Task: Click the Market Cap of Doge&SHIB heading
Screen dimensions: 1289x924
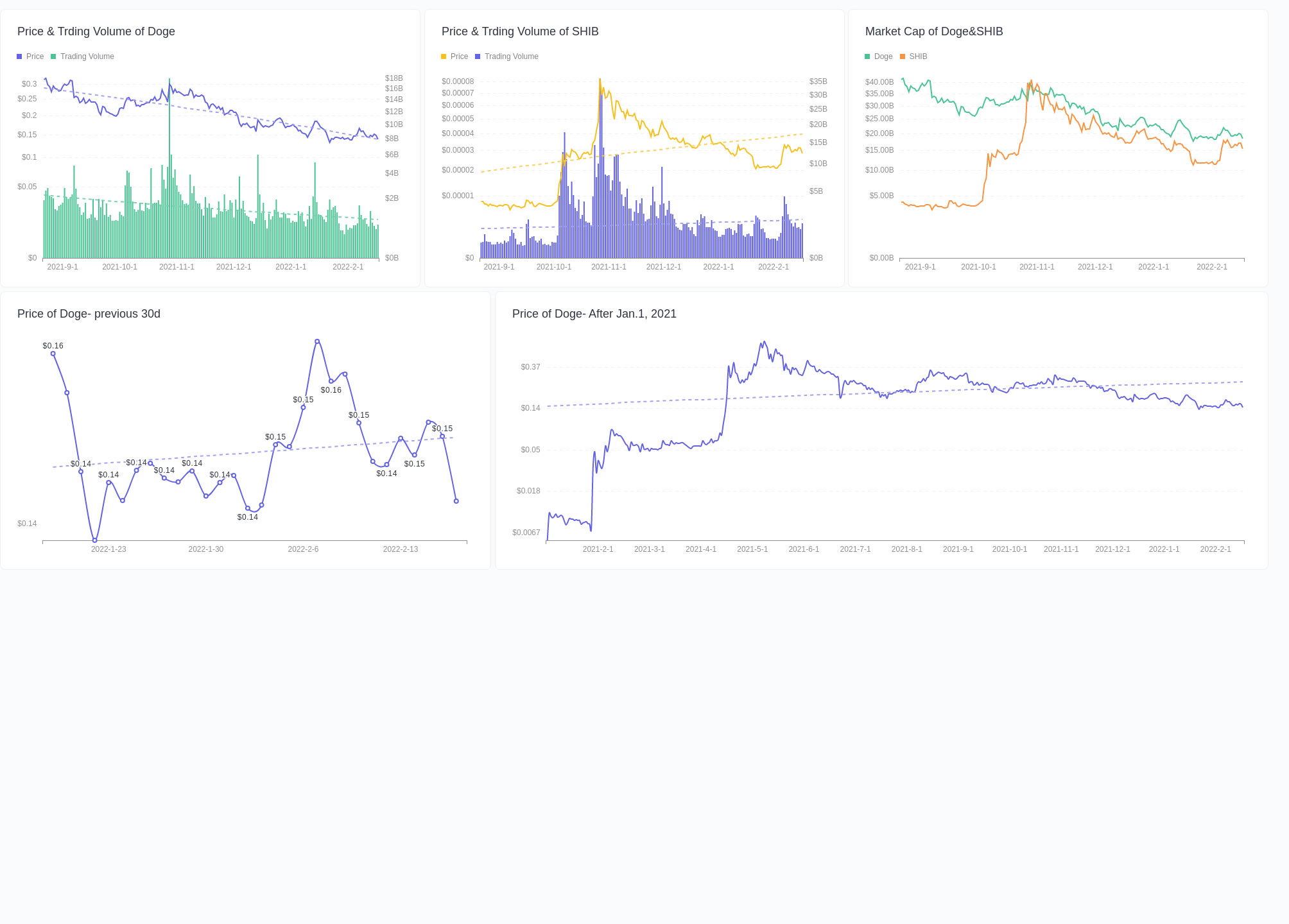Action: [934, 31]
